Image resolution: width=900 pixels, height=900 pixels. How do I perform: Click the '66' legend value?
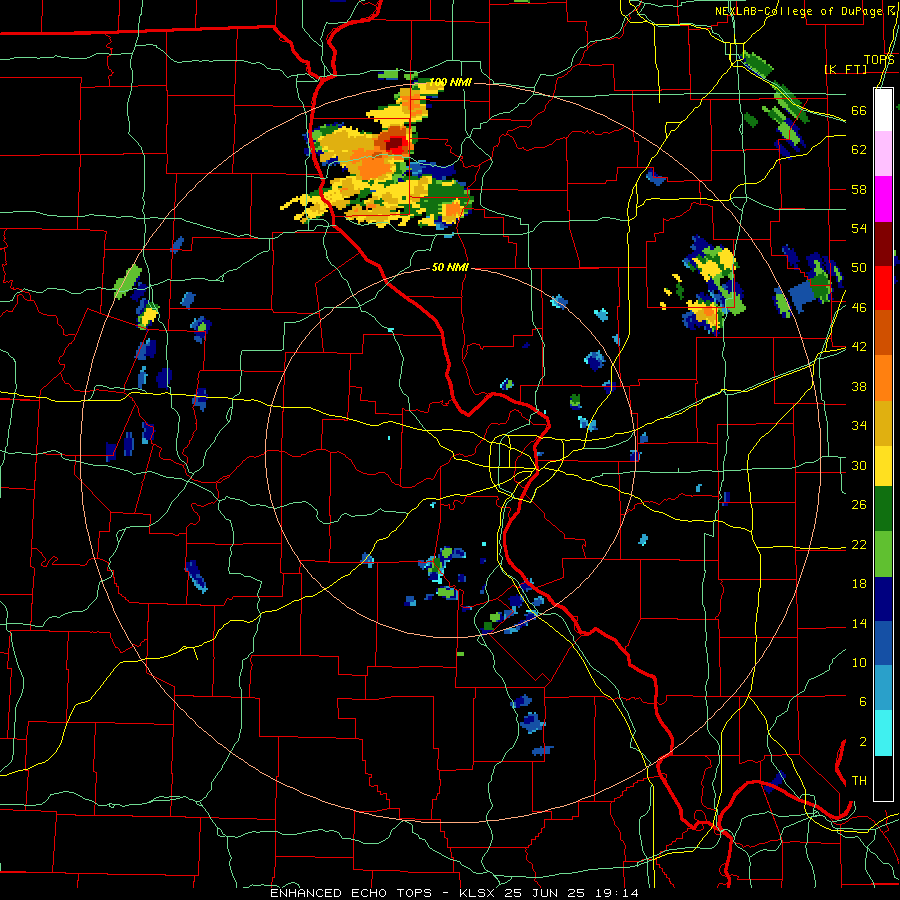[859, 110]
